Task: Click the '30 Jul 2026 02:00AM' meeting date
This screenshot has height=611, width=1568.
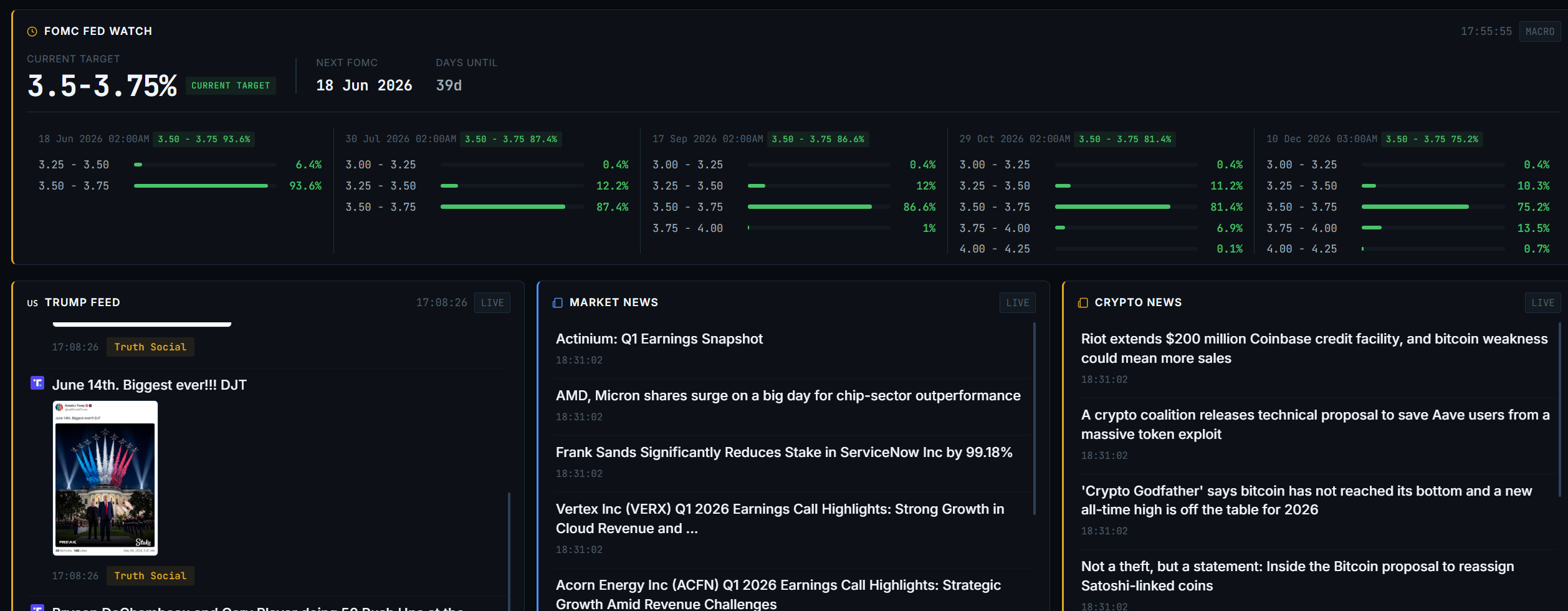Action: pyautogui.click(x=401, y=139)
